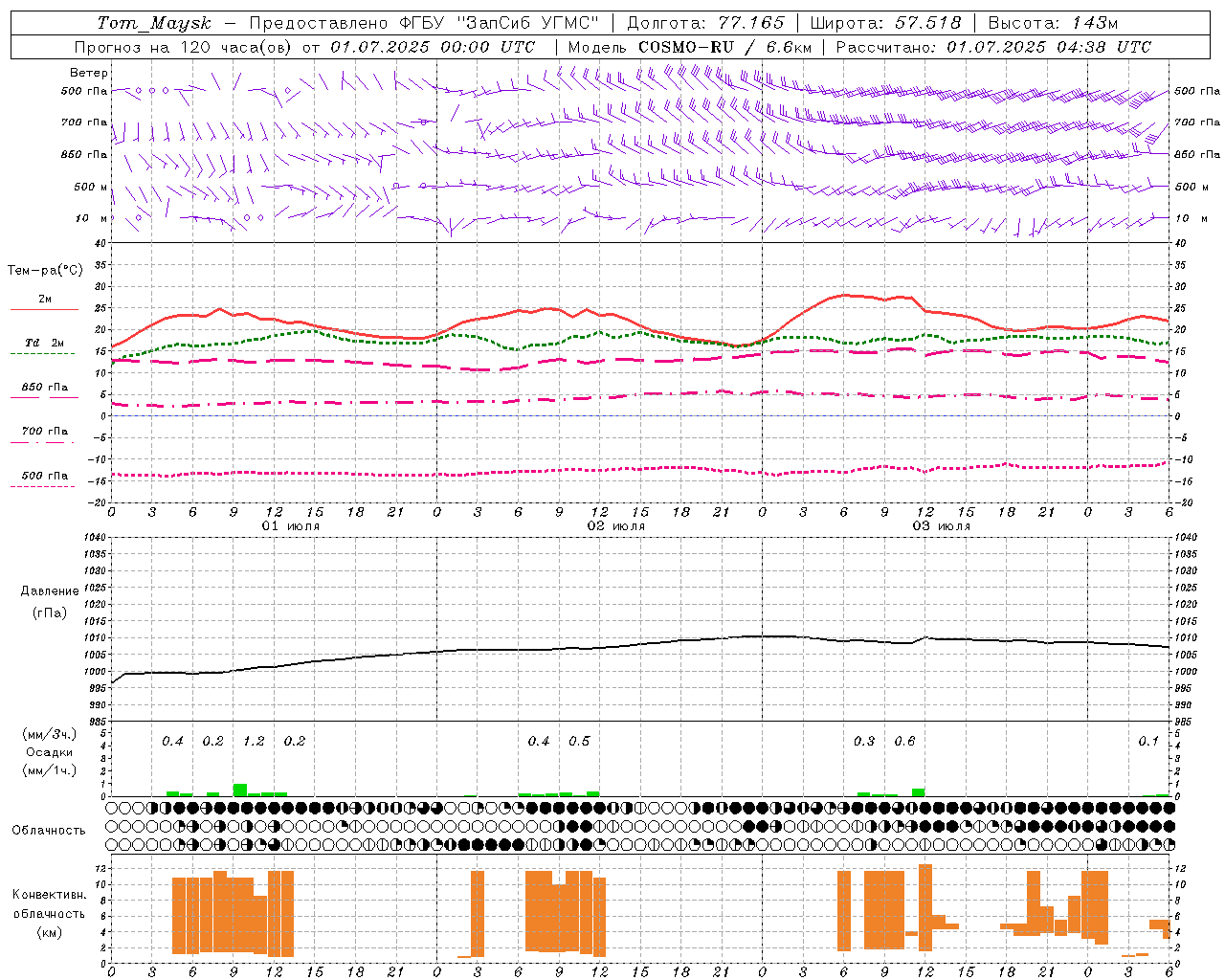This screenshot has height=980, width=1225.
Task: Click the "(мм/3ч.)" precipitation unit label
Action: (50, 734)
